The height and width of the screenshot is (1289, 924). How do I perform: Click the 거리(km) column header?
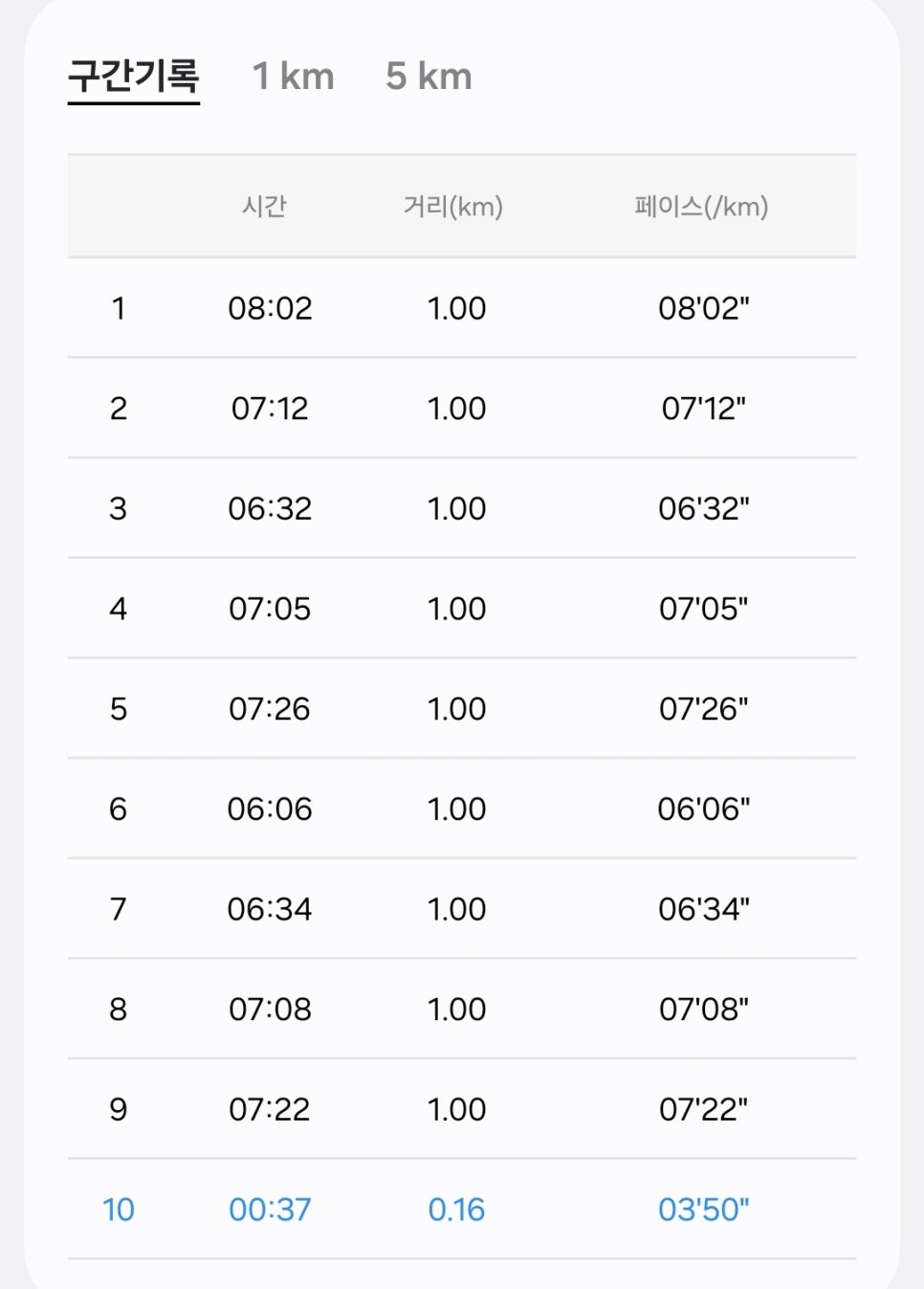pos(453,207)
